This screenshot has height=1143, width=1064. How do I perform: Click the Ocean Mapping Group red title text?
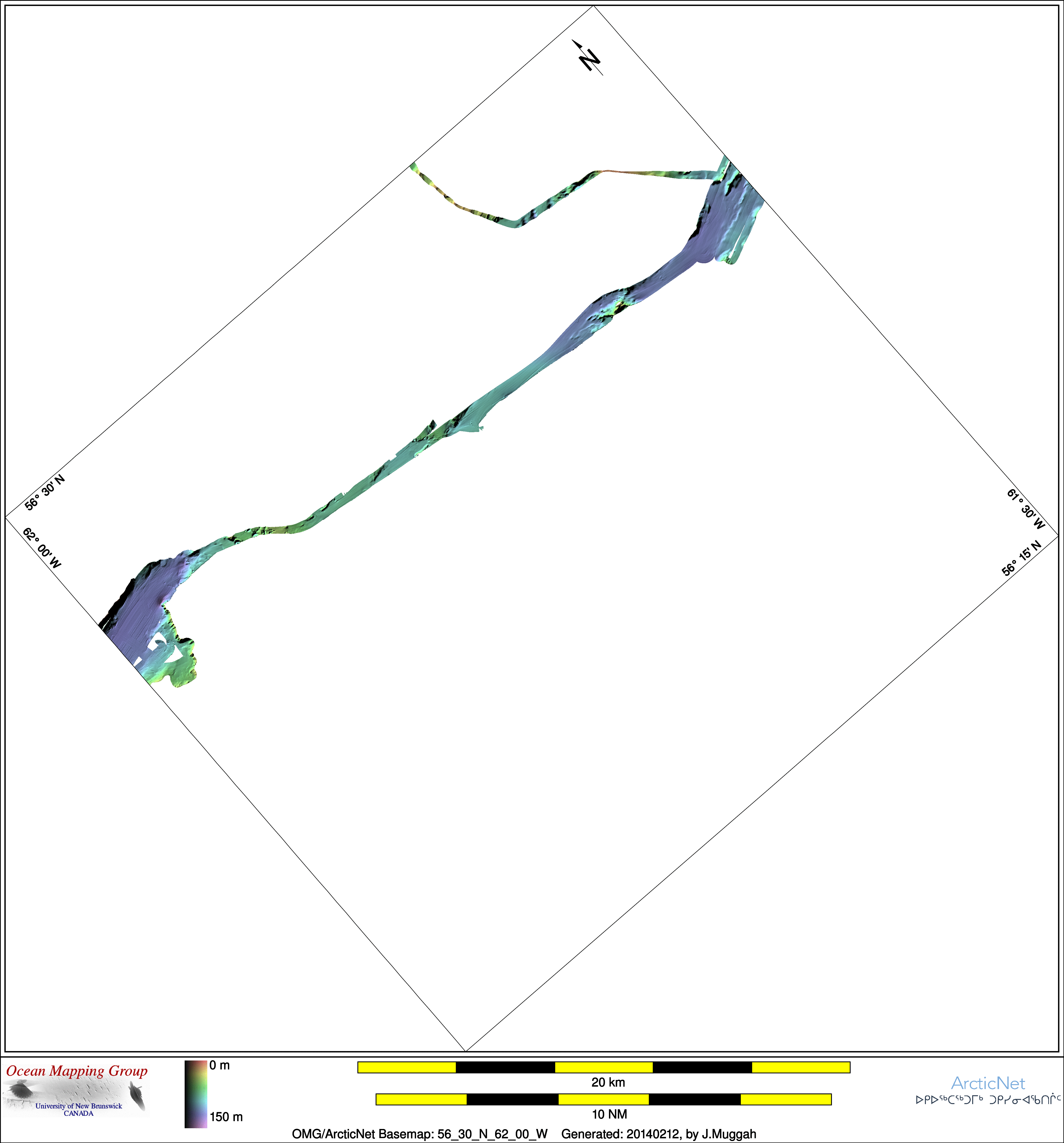(x=77, y=1071)
